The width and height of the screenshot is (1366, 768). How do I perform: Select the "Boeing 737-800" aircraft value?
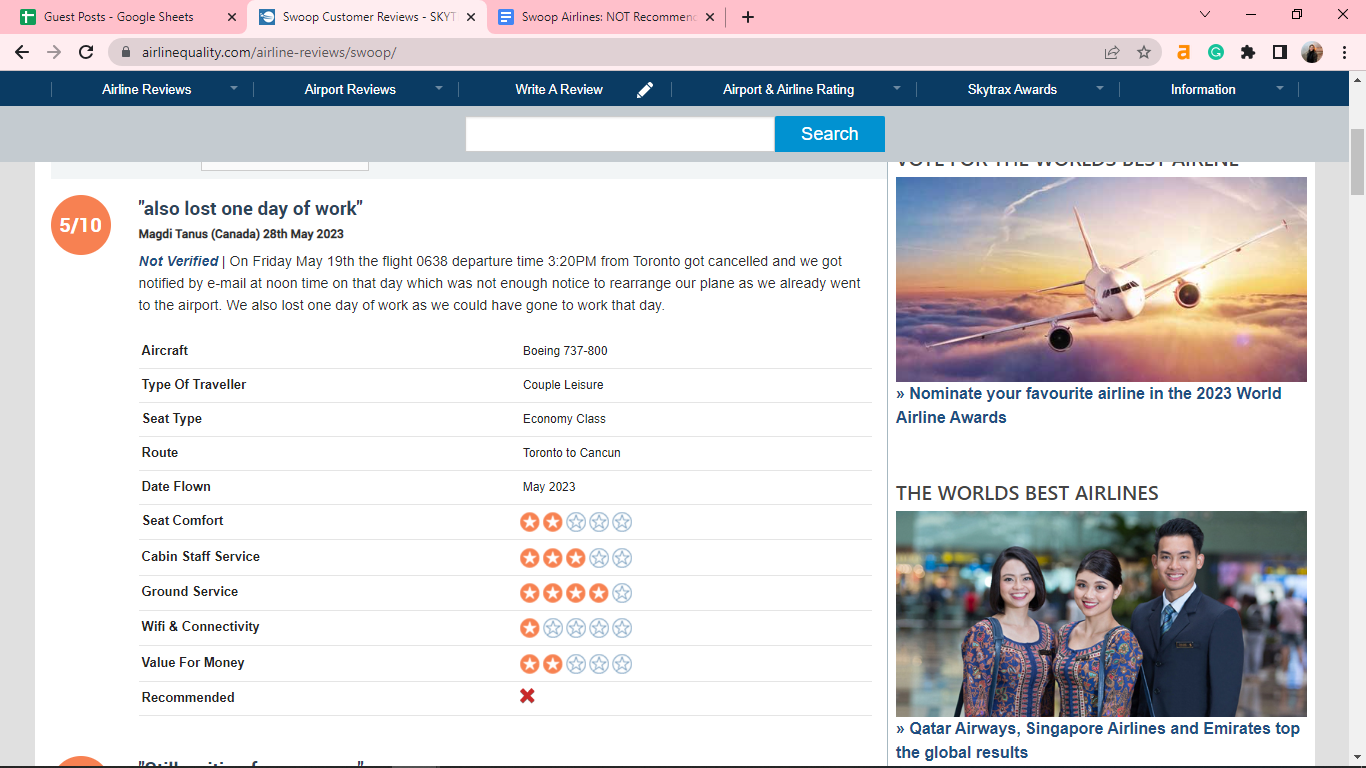click(x=565, y=351)
